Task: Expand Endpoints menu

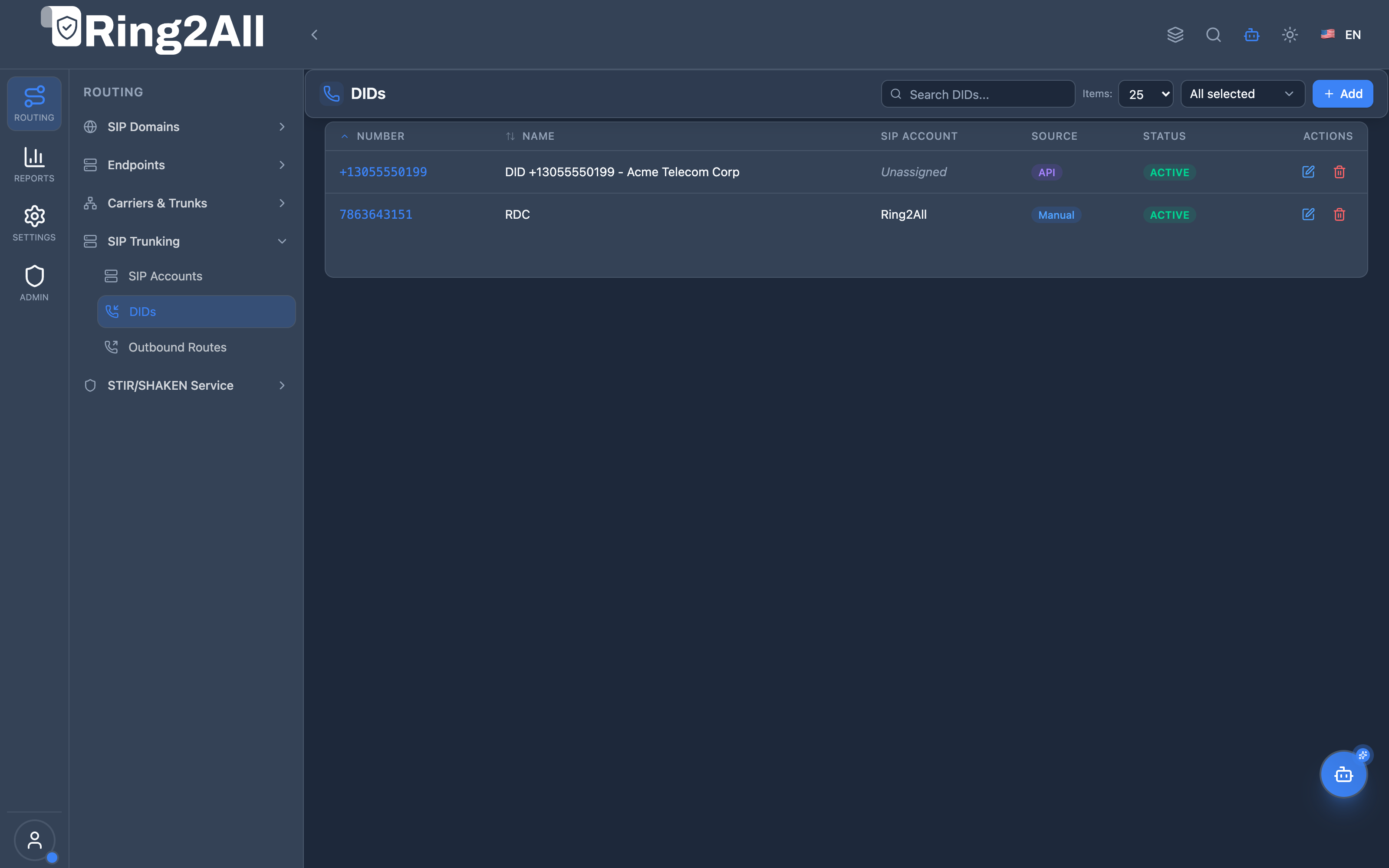Action: [x=185, y=165]
